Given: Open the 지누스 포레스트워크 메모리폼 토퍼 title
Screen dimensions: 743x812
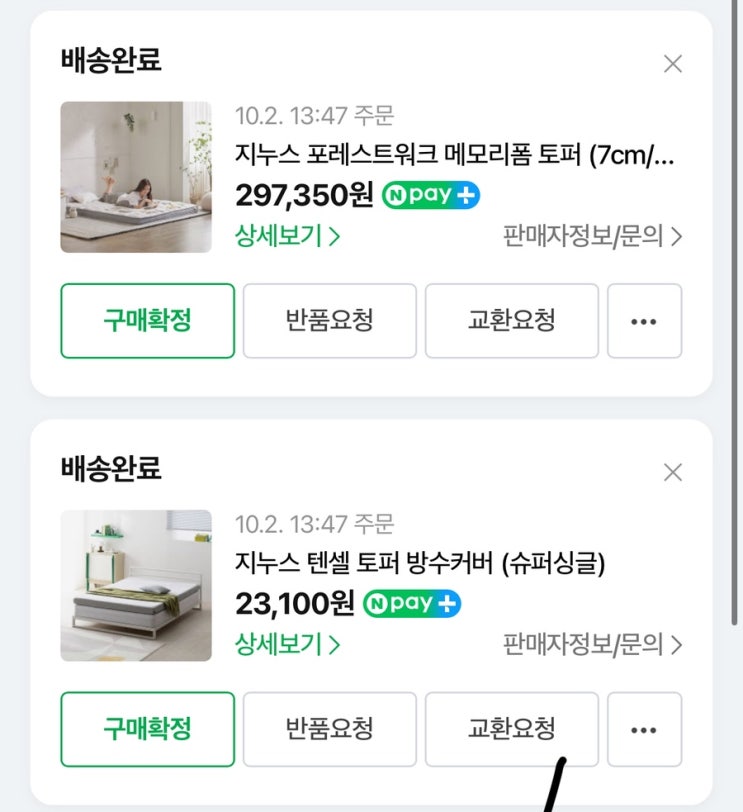Looking at the screenshot, I should [455, 156].
